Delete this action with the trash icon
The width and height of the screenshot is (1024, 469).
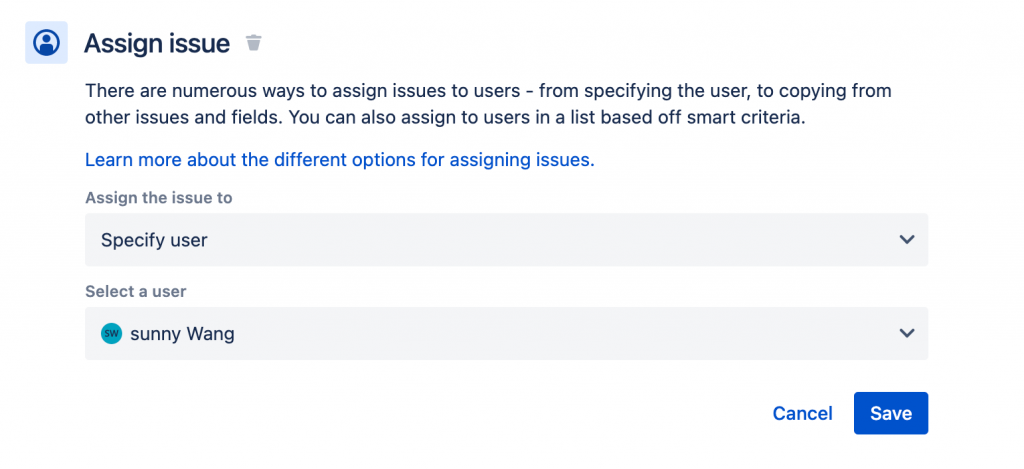(254, 43)
